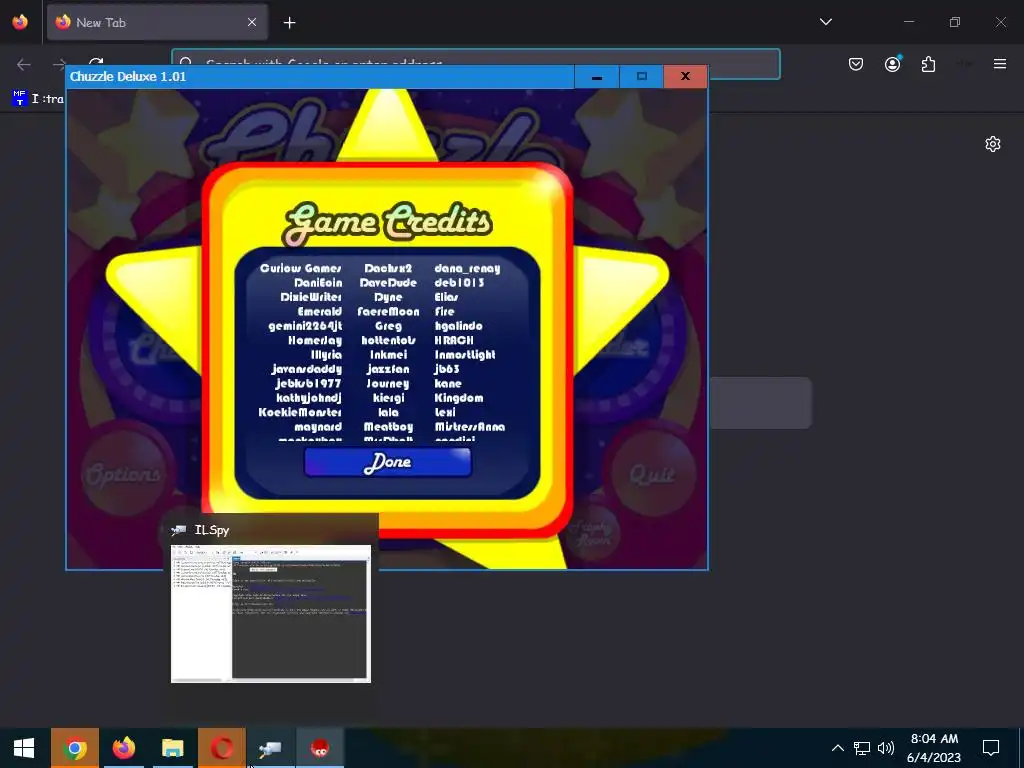Save page to Pocket

[856, 63]
